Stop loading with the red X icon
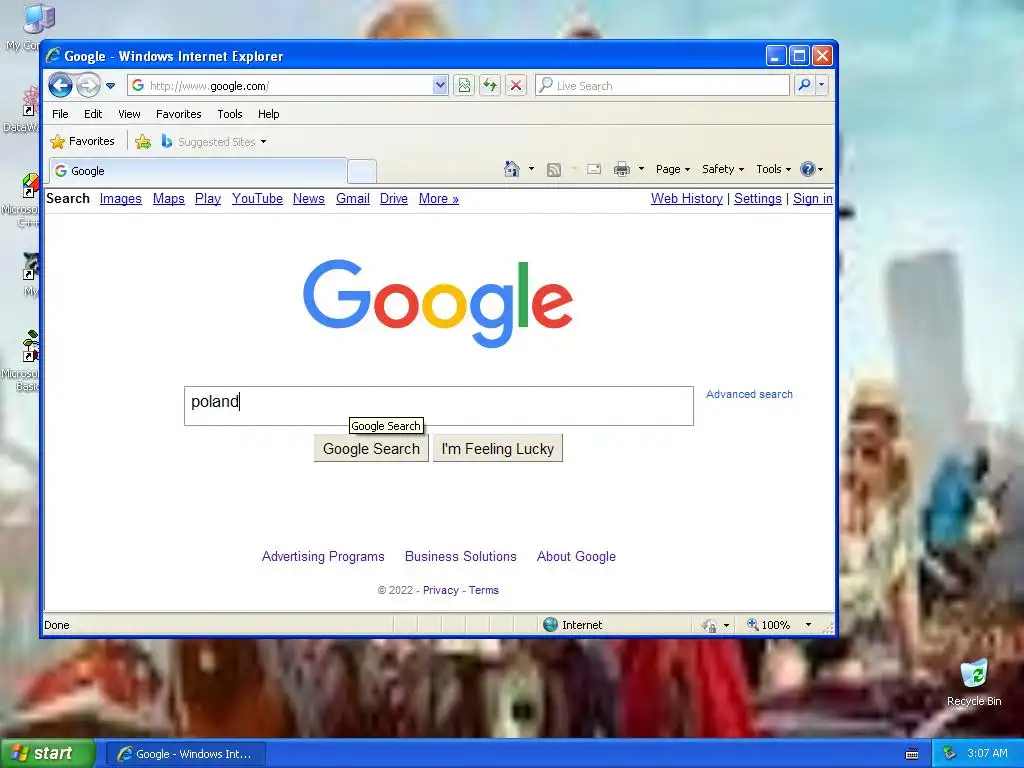Viewport: 1024px width, 768px height. click(516, 86)
